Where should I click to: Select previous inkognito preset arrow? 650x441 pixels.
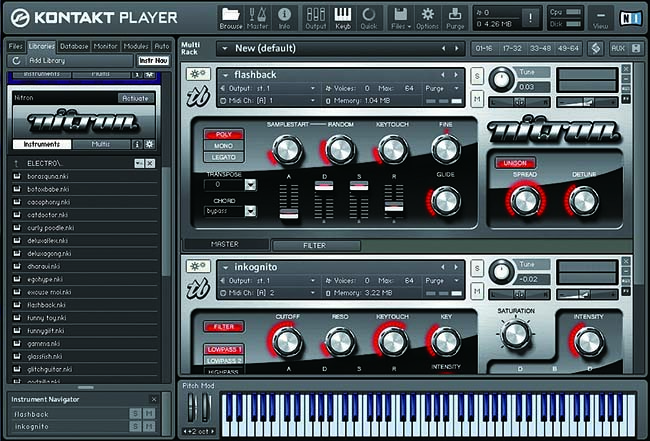443,267
